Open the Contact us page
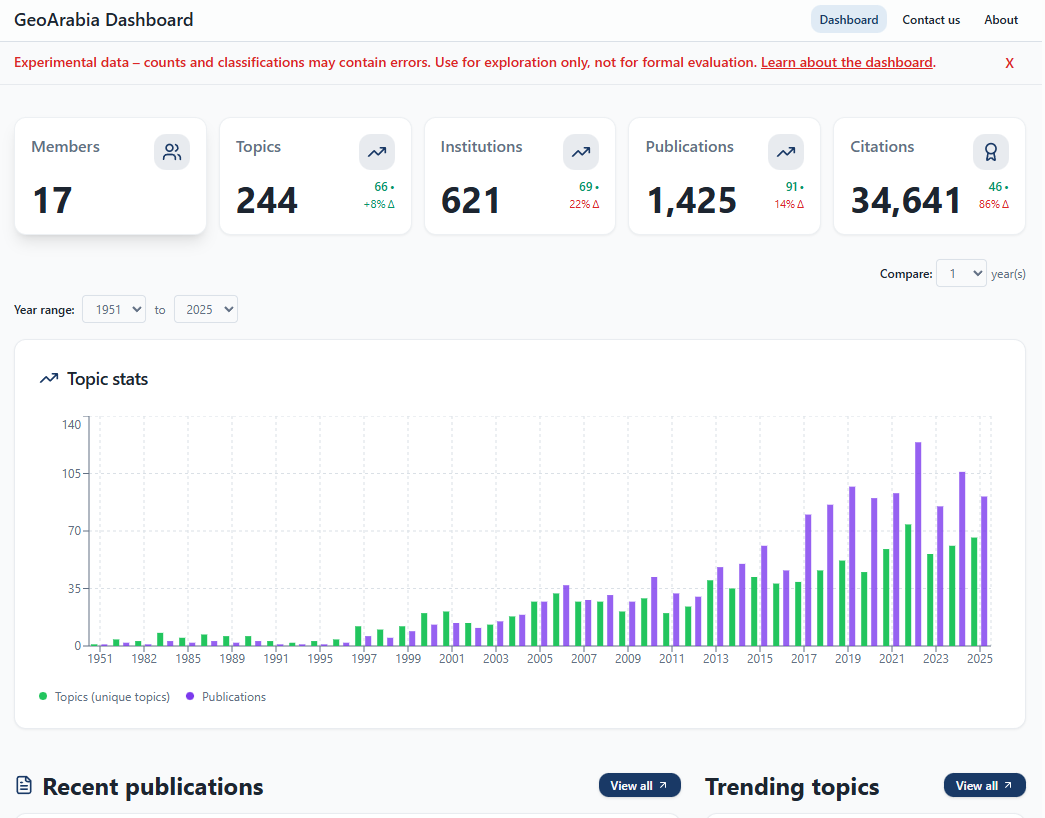 930,19
